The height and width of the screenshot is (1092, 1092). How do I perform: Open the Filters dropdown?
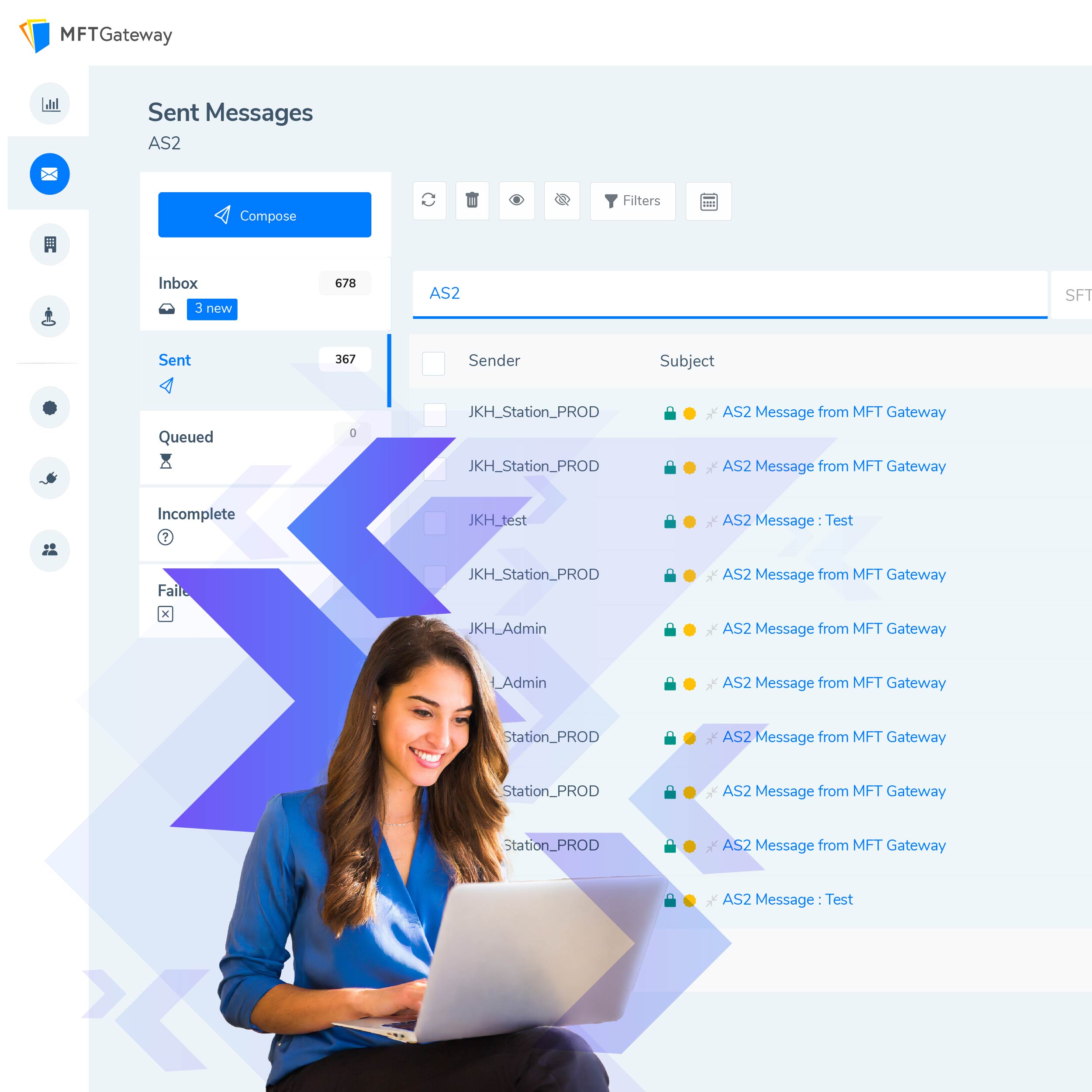pyautogui.click(x=633, y=200)
